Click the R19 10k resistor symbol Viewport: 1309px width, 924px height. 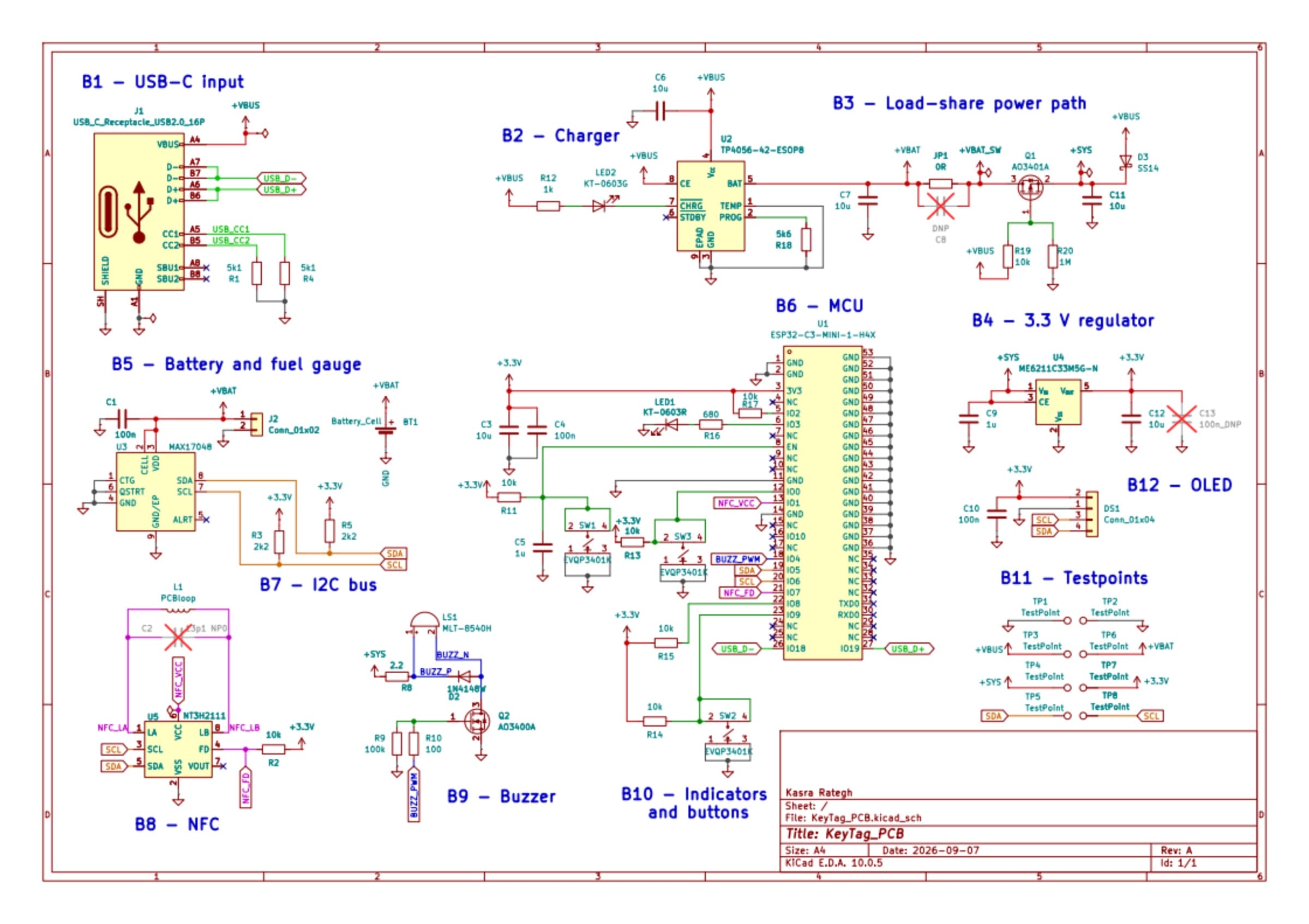click(1007, 257)
